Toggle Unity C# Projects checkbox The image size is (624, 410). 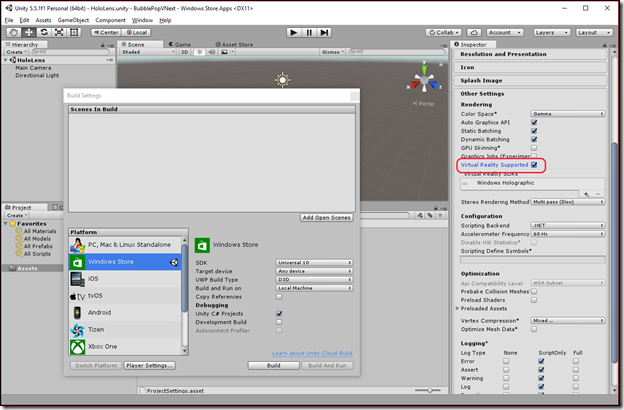coord(279,314)
